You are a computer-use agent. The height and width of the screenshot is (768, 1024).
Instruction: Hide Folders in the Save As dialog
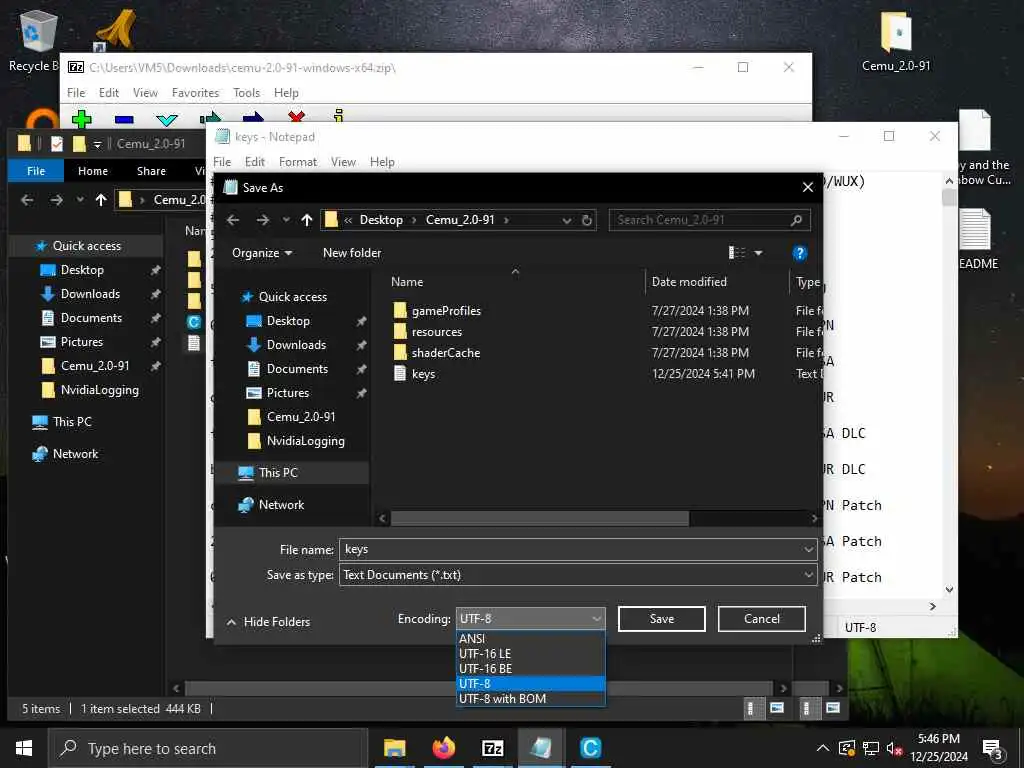268,622
